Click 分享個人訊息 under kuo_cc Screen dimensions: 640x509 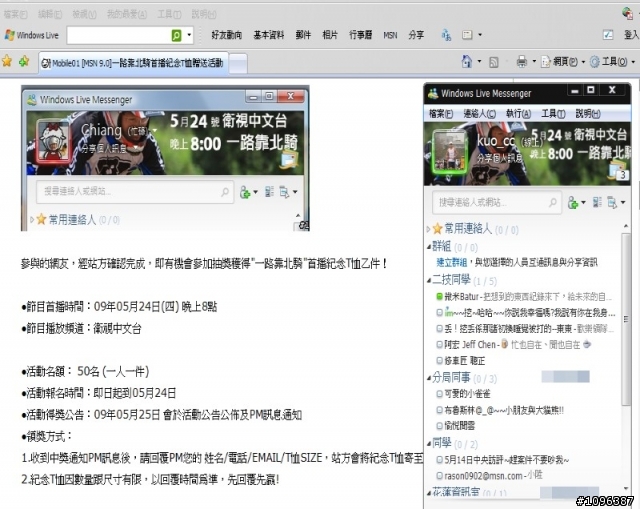[500, 158]
